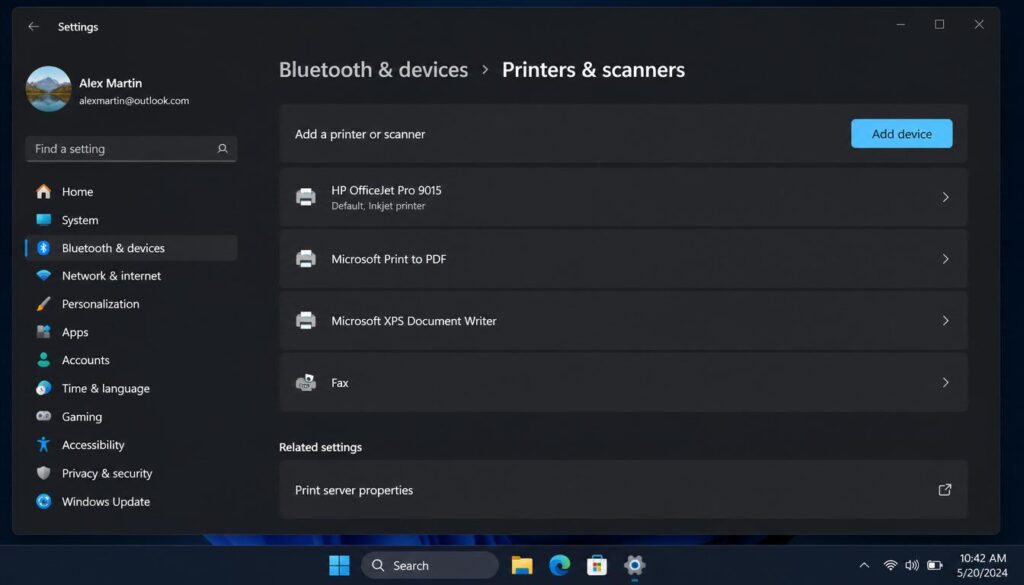Open Personalization settings

[x=131, y=304]
